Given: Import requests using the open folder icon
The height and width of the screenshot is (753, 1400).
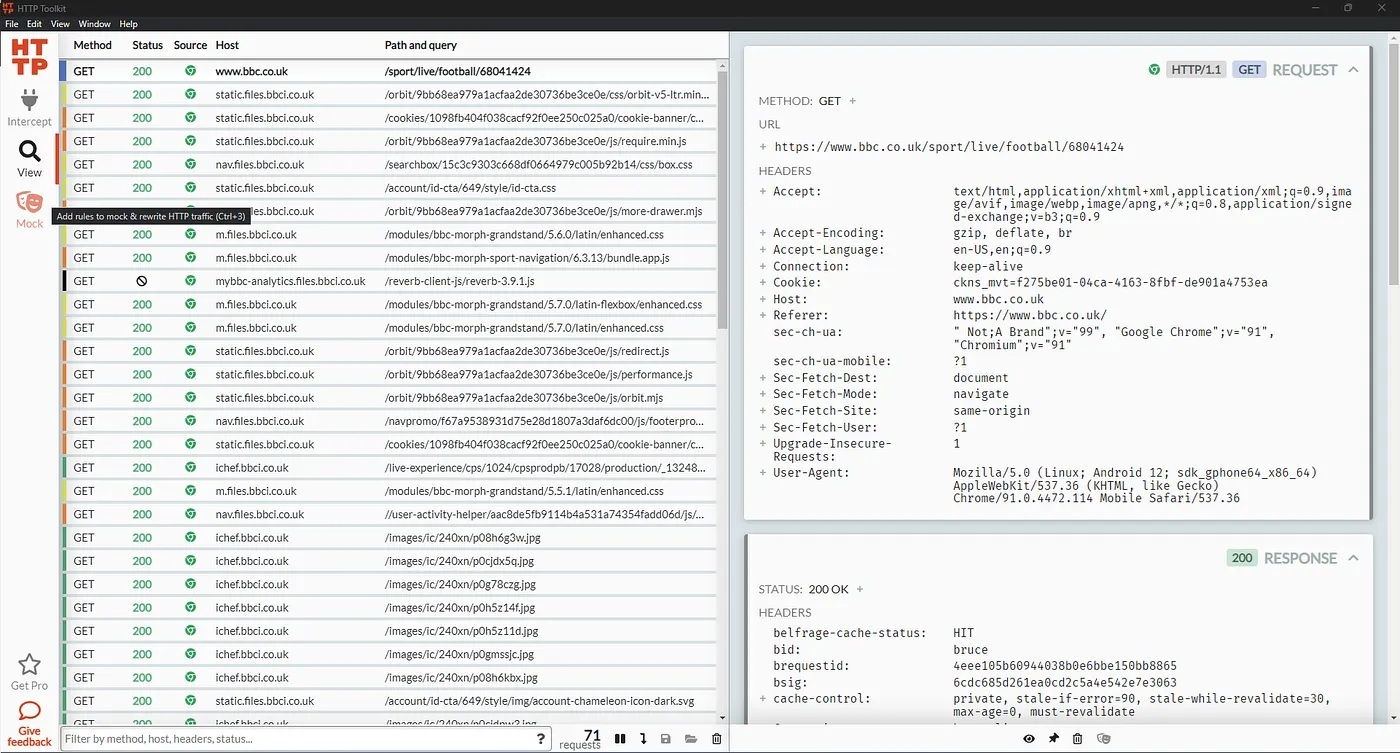Looking at the screenshot, I should click(x=690, y=739).
